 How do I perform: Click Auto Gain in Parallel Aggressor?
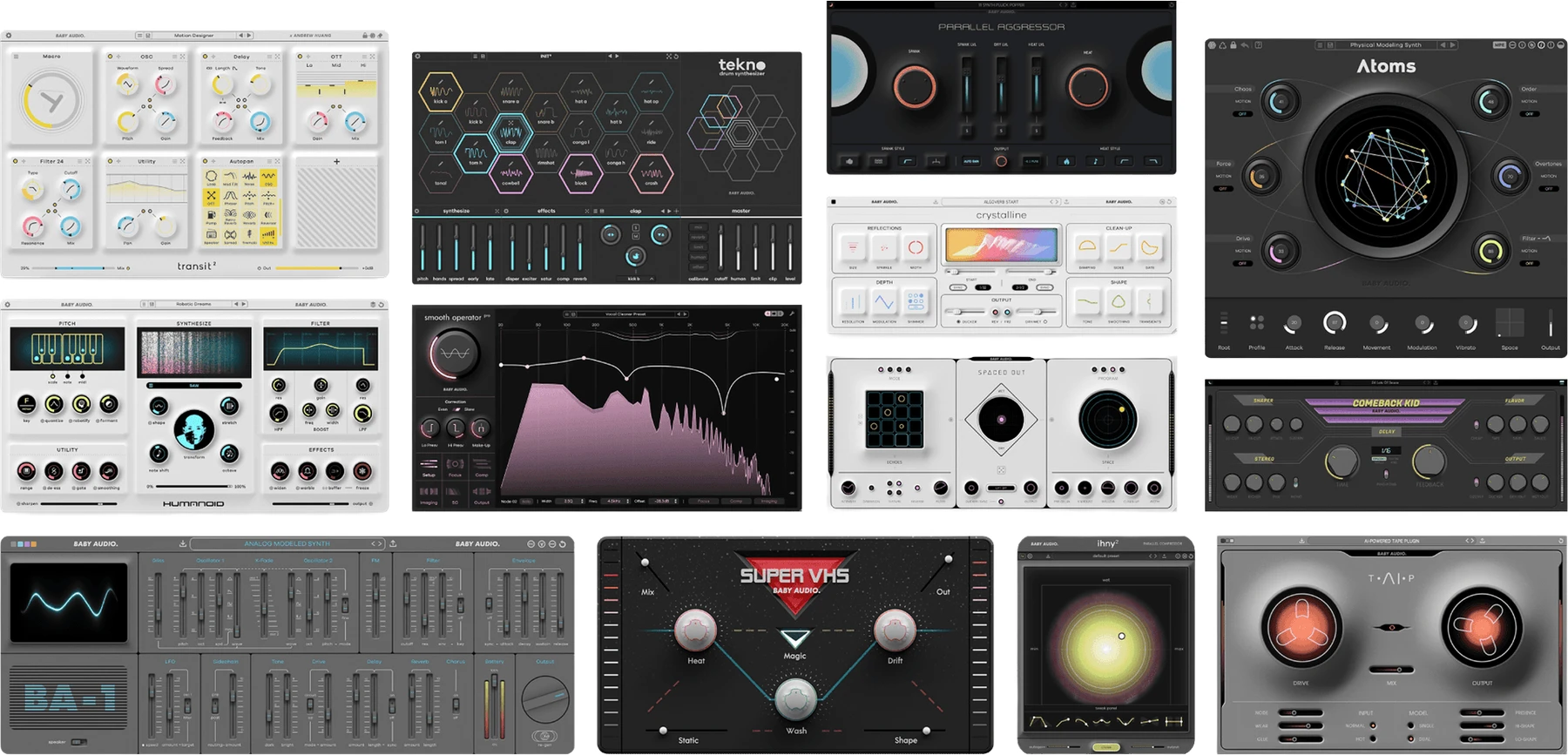pos(971,161)
